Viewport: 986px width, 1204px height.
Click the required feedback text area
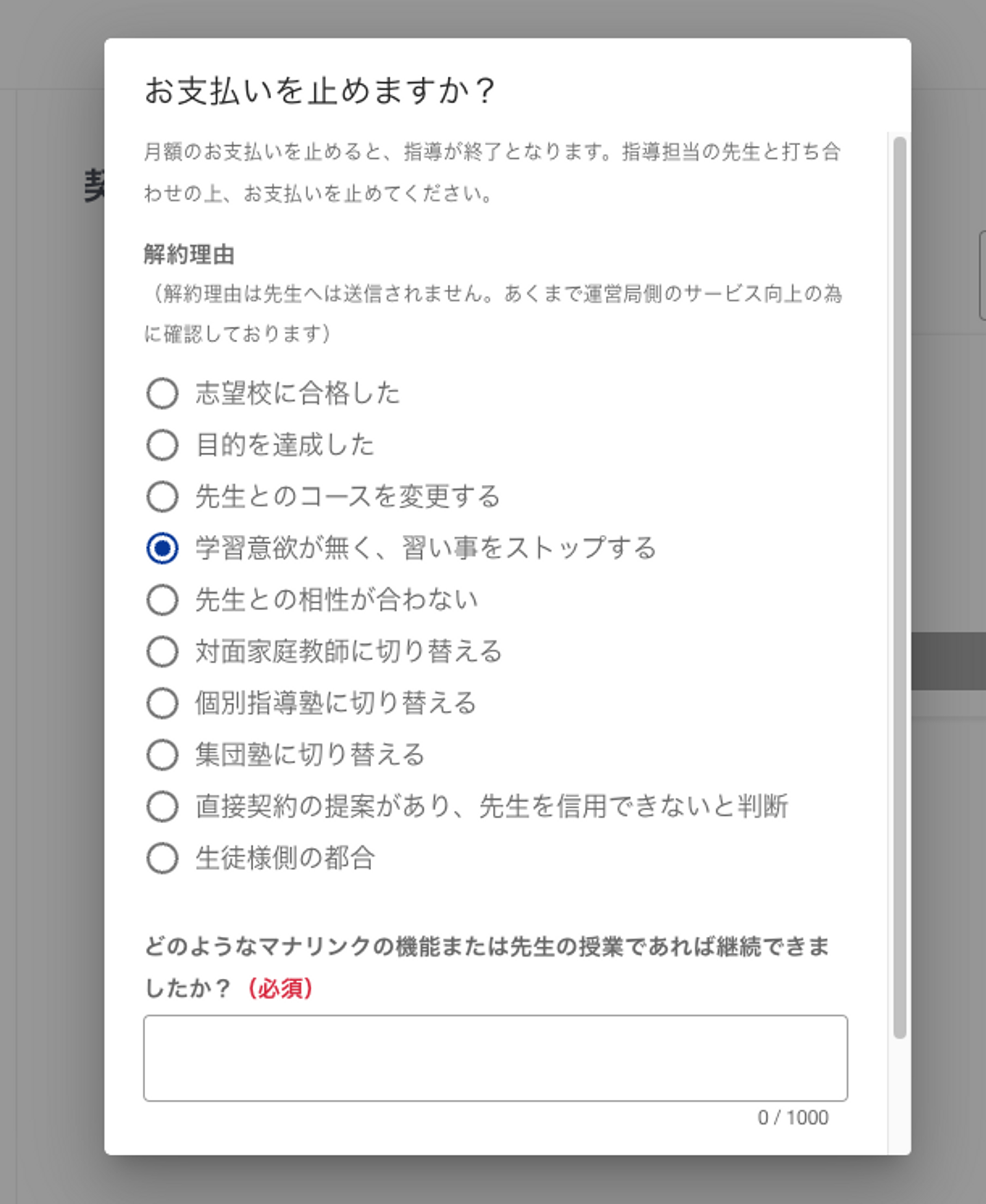(495, 1058)
